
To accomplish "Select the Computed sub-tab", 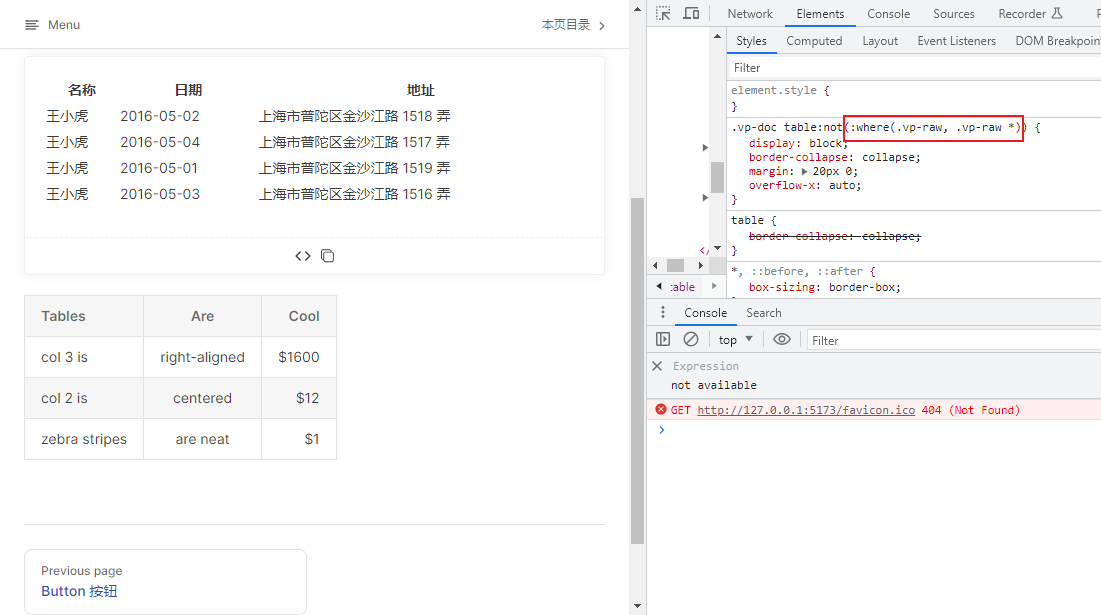I will (x=814, y=41).
